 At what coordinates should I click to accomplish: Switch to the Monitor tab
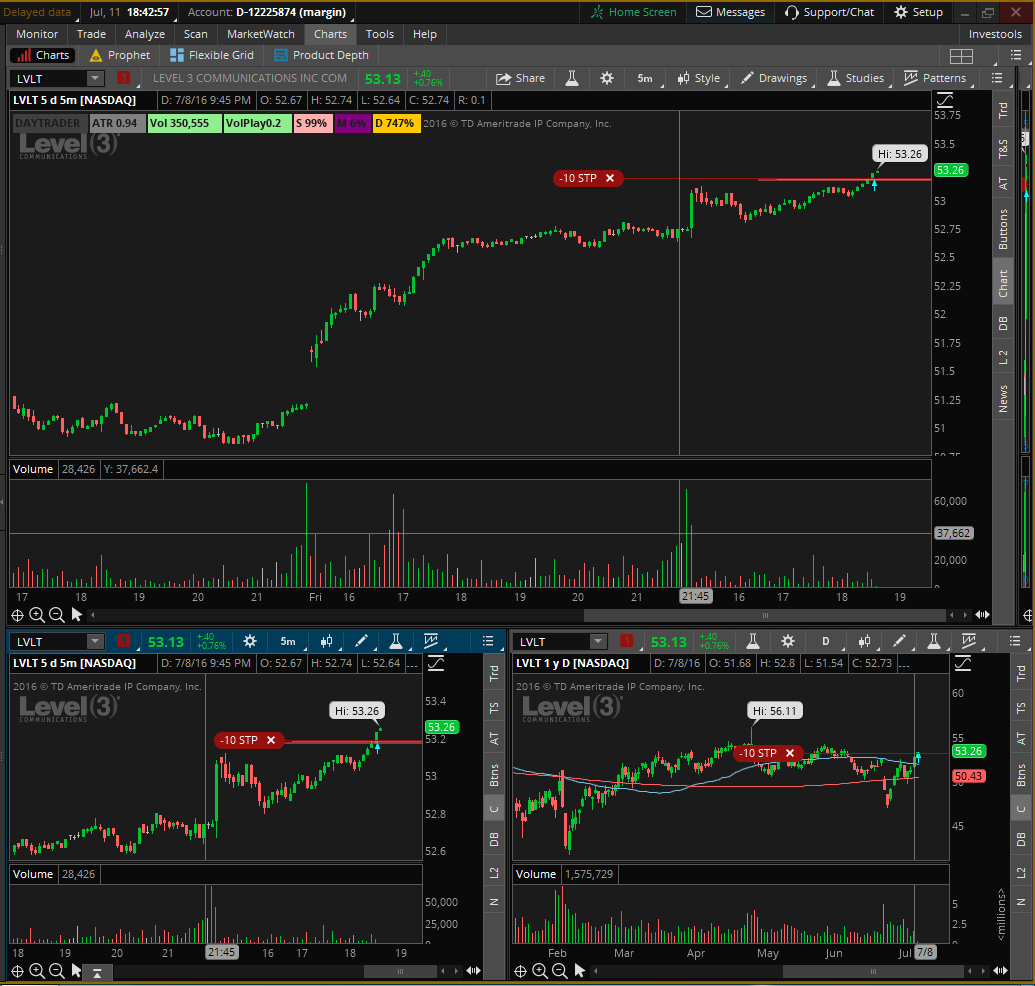click(x=37, y=34)
